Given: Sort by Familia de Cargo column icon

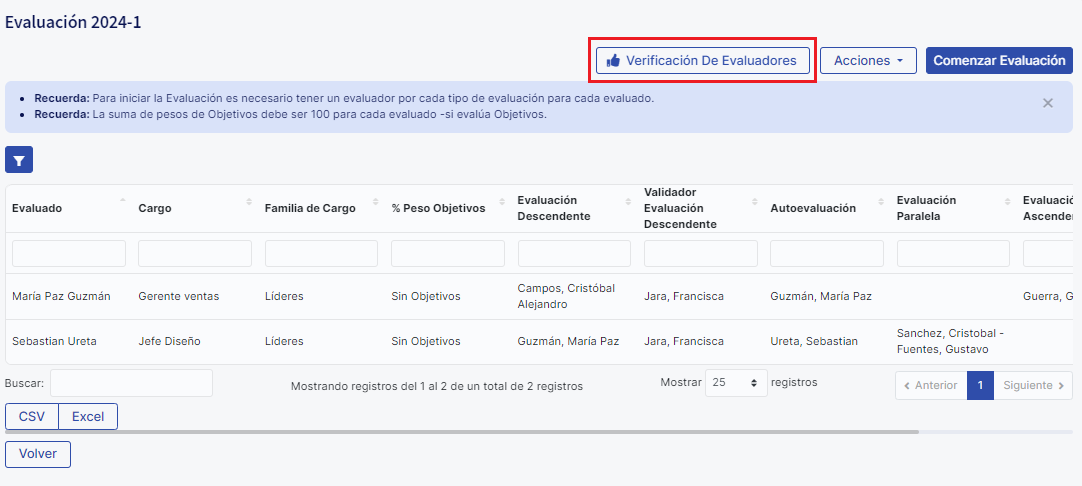Looking at the screenshot, I should coord(375,202).
